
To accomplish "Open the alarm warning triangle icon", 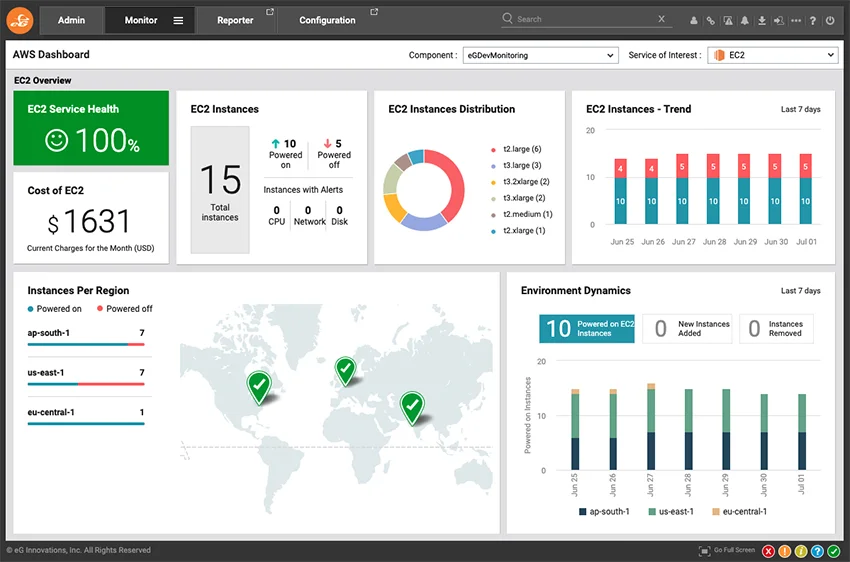I will tap(728, 21).
